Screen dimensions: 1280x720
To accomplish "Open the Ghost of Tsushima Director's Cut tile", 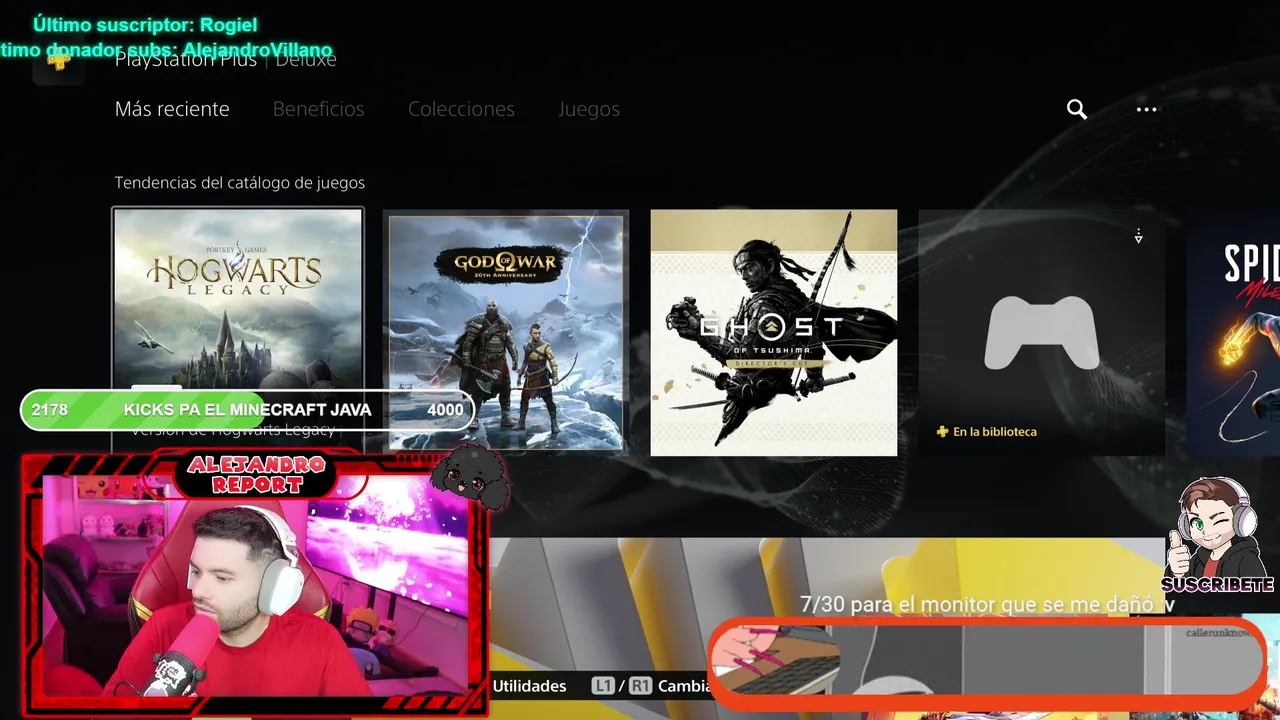I will coord(774,332).
